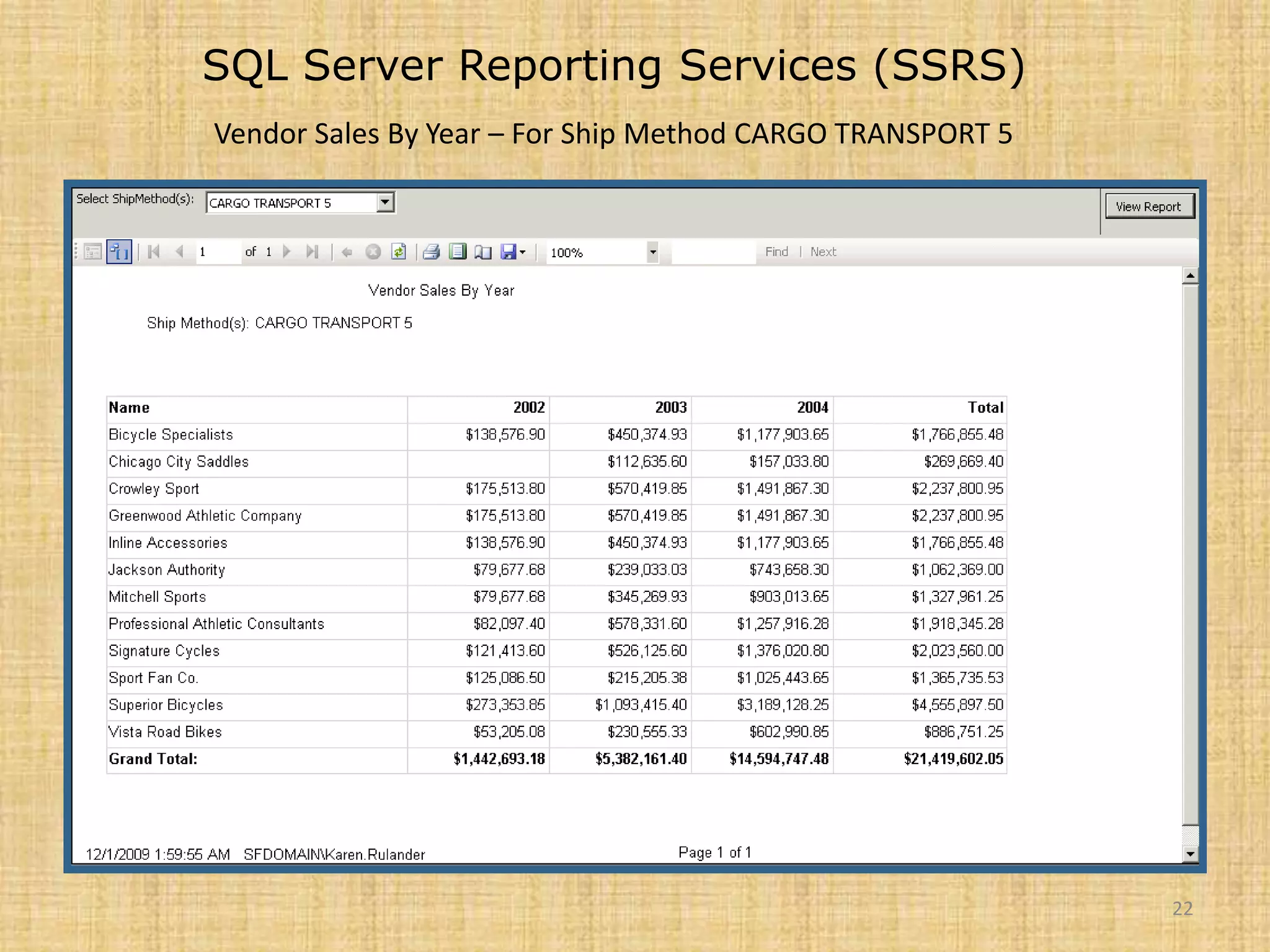Click the Next search link

(824, 252)
